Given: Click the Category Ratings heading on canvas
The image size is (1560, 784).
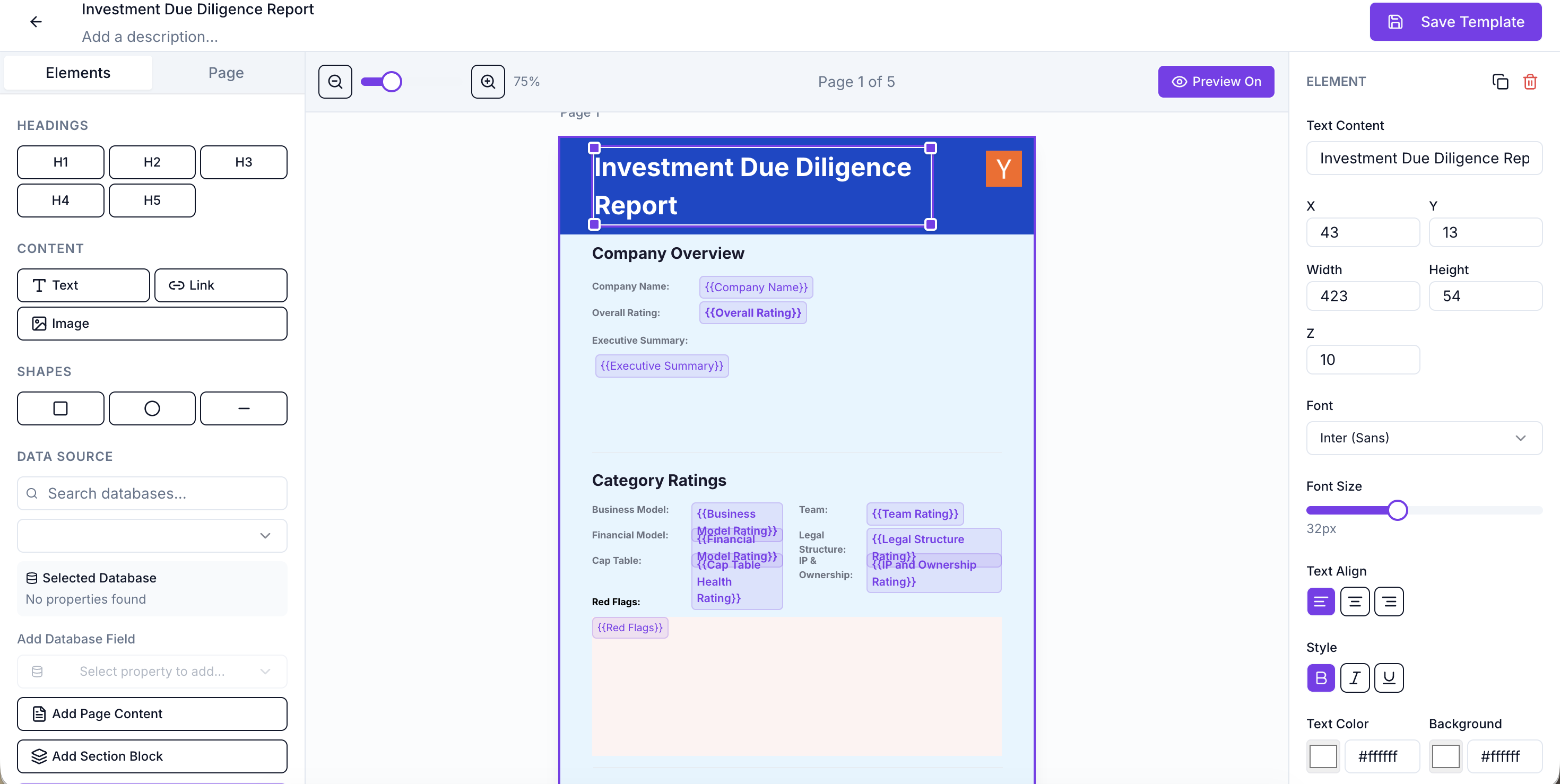Looking at the screenshot, I should tap(659, 480).
